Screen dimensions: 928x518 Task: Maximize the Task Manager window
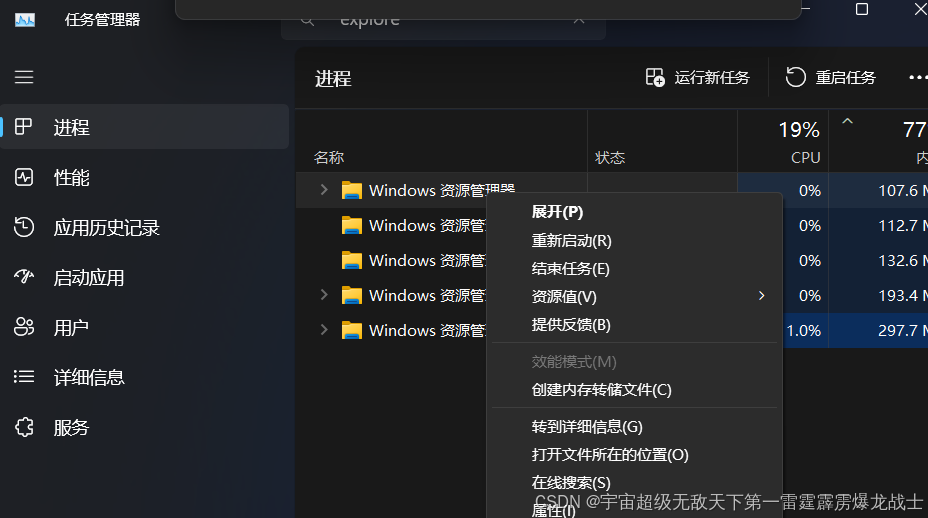pyautogui.click(x=862, y=9)
